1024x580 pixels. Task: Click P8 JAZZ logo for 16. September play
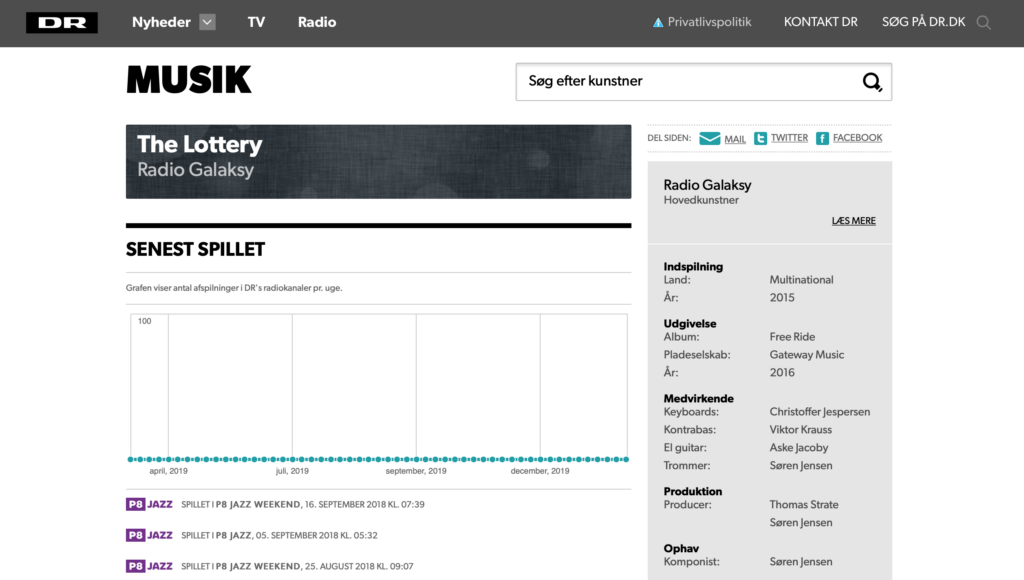point(150,504)
